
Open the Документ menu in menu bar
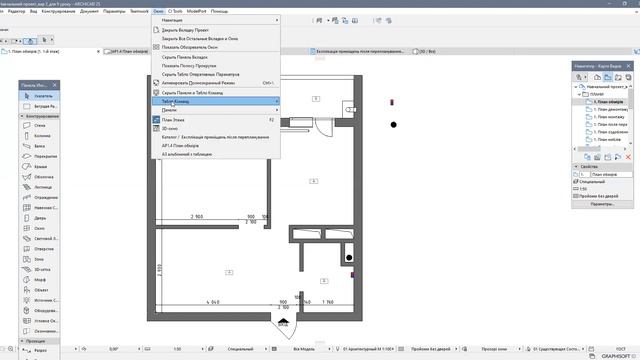(89, 11)
